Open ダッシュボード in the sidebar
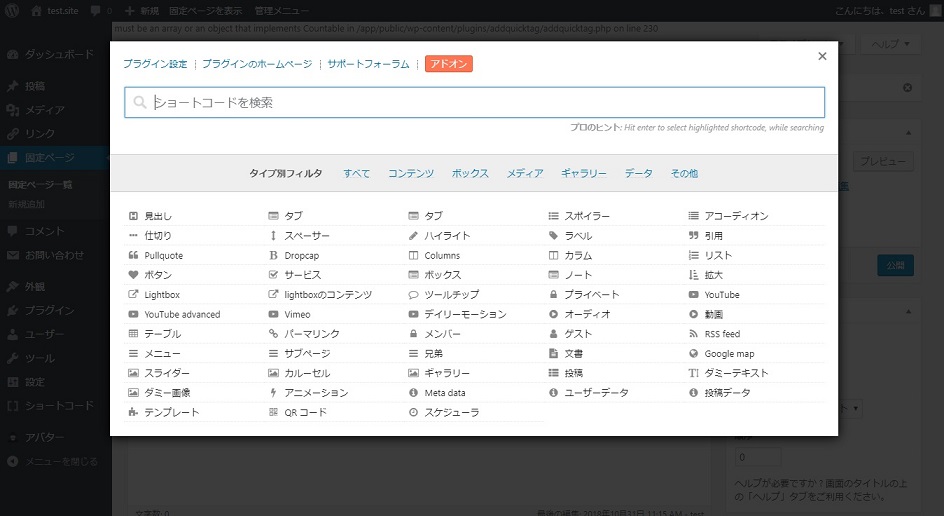The width and height of the screenshot is (944, 516). [x=59, y=54]
